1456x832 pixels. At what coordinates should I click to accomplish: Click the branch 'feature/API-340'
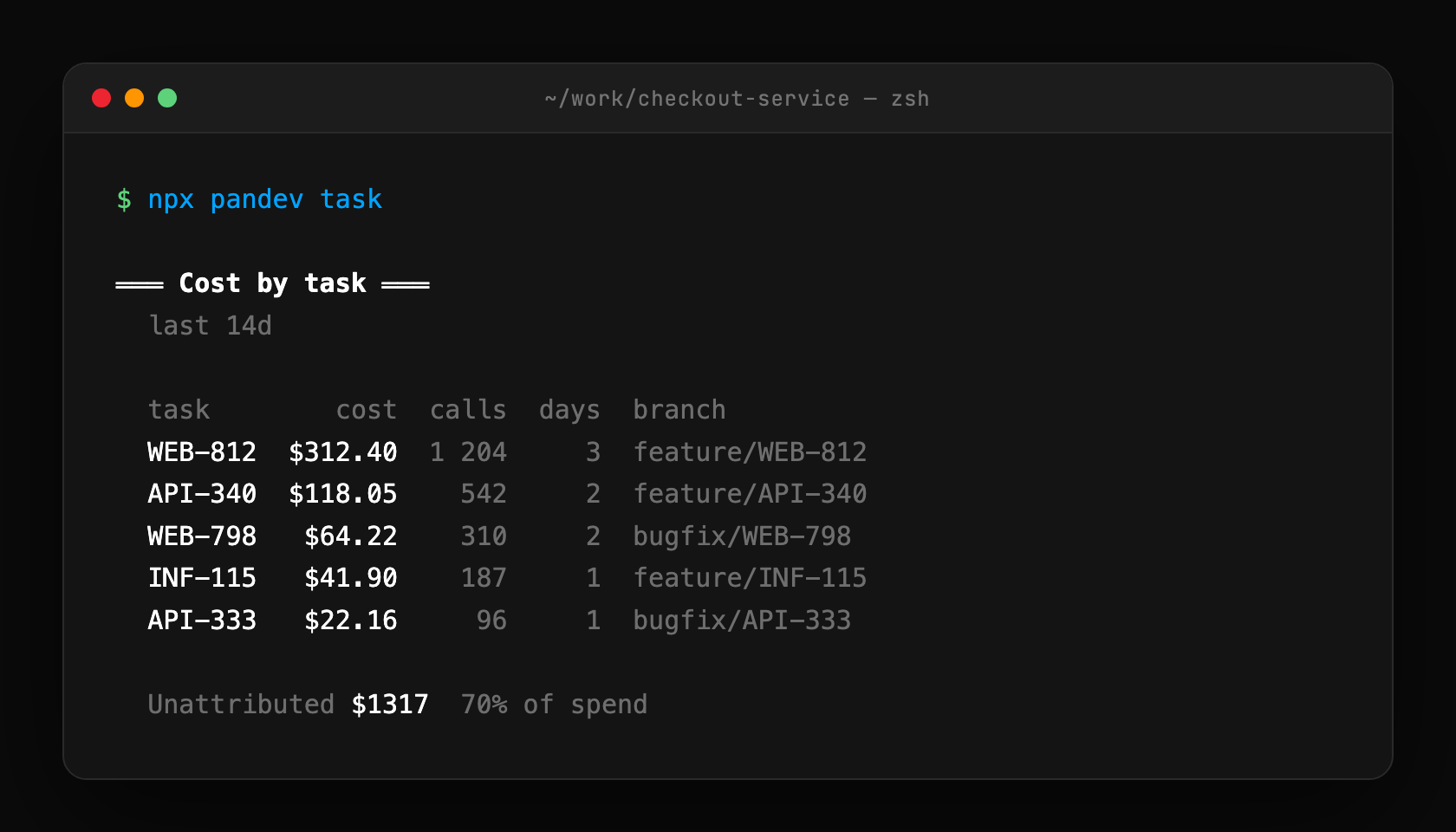click(x=750, y=494)
